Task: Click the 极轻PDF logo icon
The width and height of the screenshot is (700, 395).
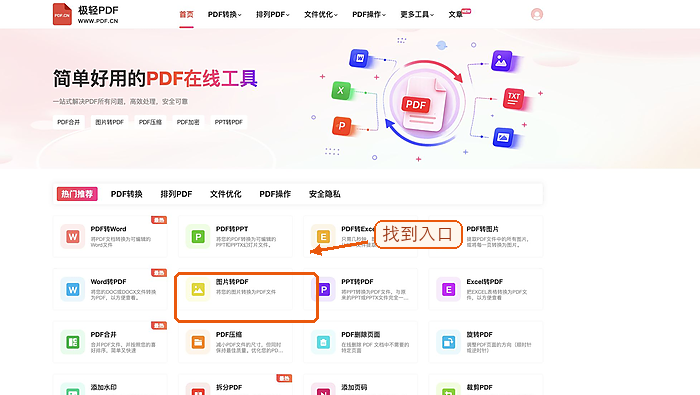Action: point(62,14)
